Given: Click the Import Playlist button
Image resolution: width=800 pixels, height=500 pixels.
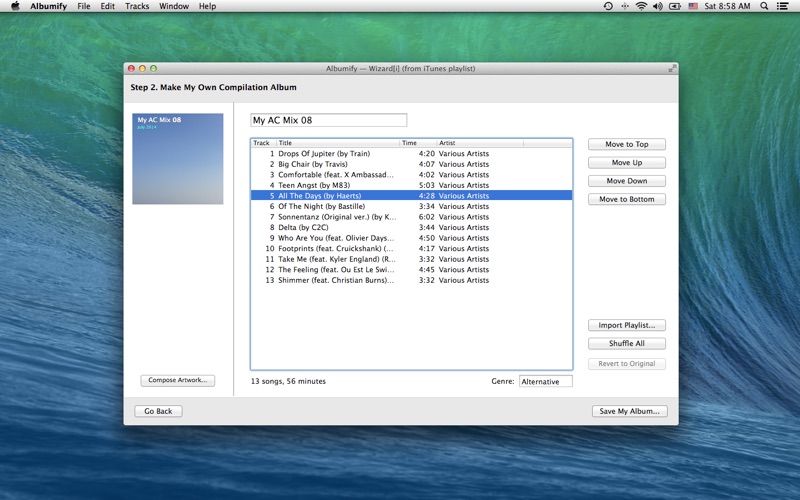Looking at the screenshot, I should (627, 326).
